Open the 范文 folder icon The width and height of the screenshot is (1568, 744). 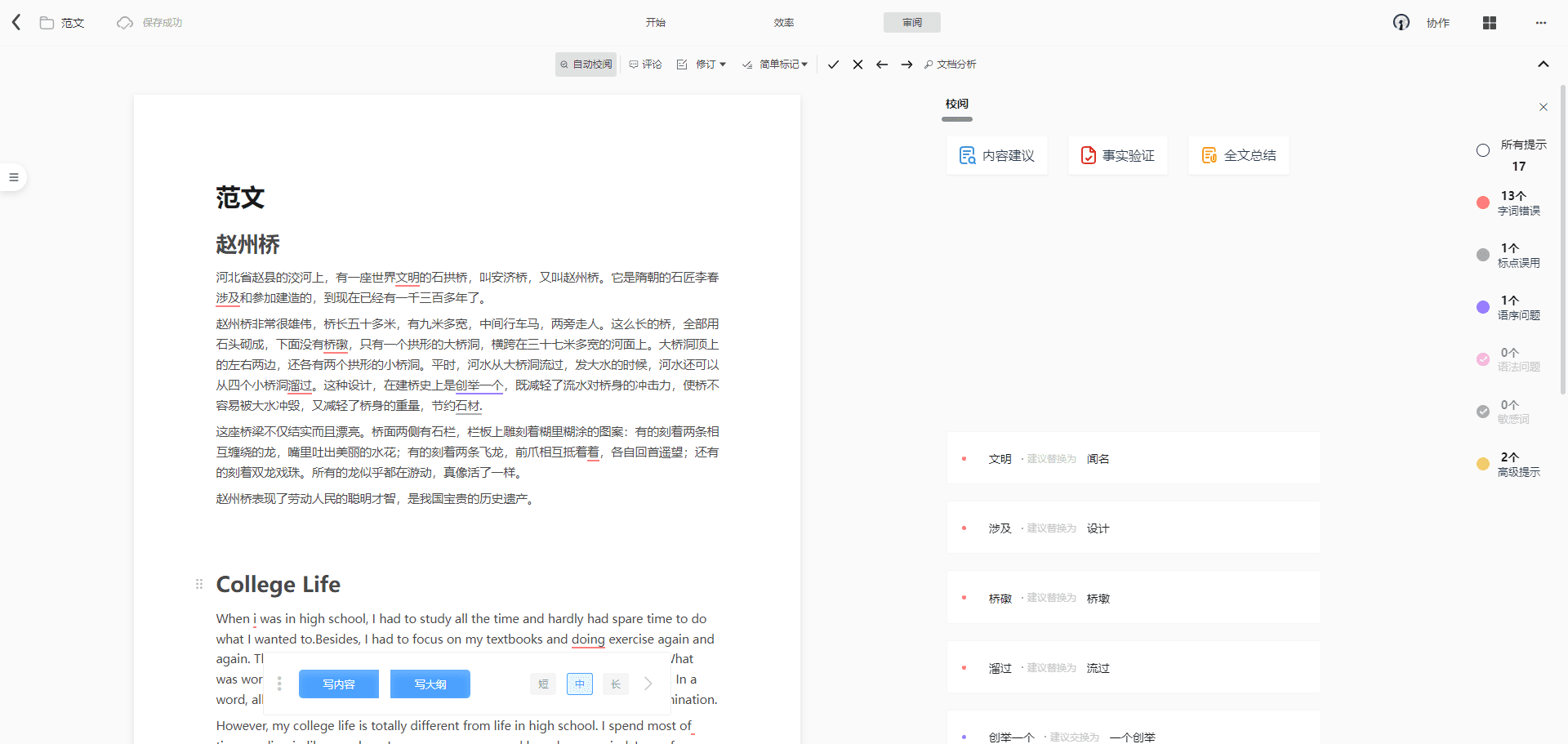tap(47, 23)
